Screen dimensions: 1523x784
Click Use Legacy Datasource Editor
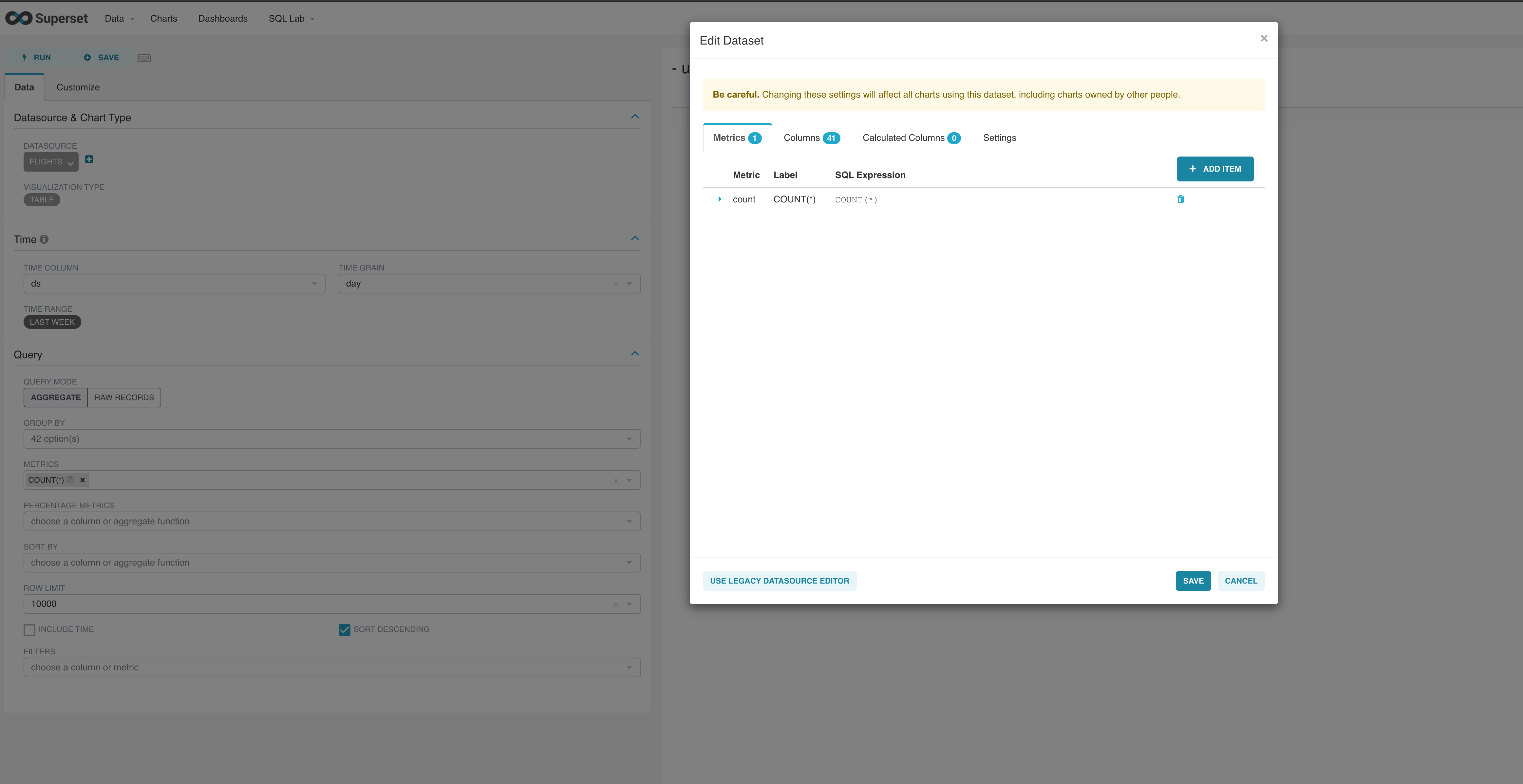(x=779, y=581)
